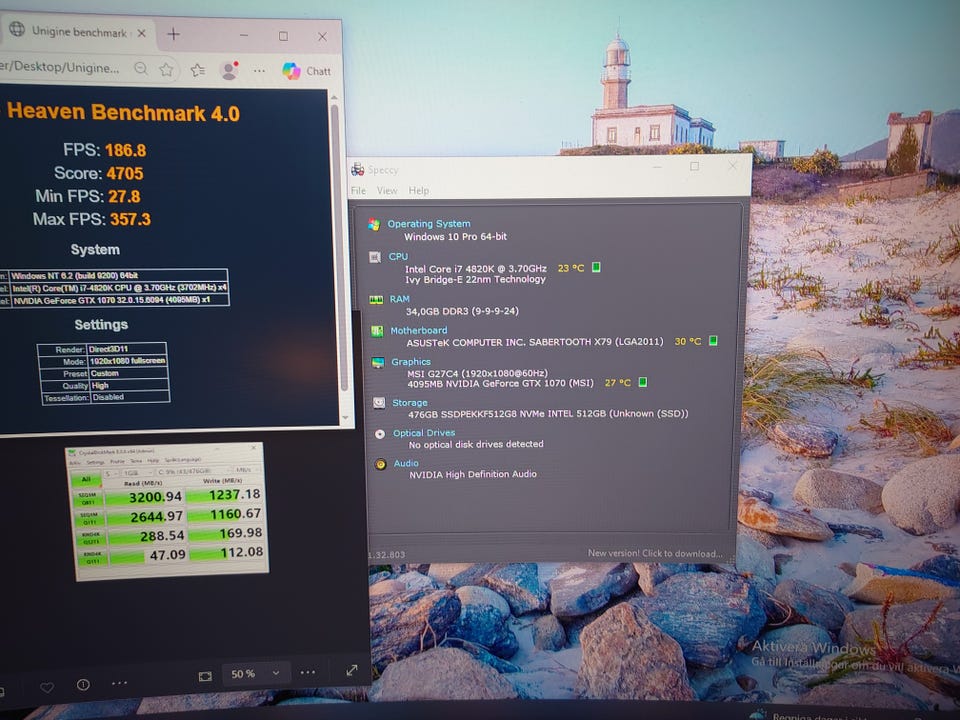Click the Windows flag Operating System icon

point(373,224)
